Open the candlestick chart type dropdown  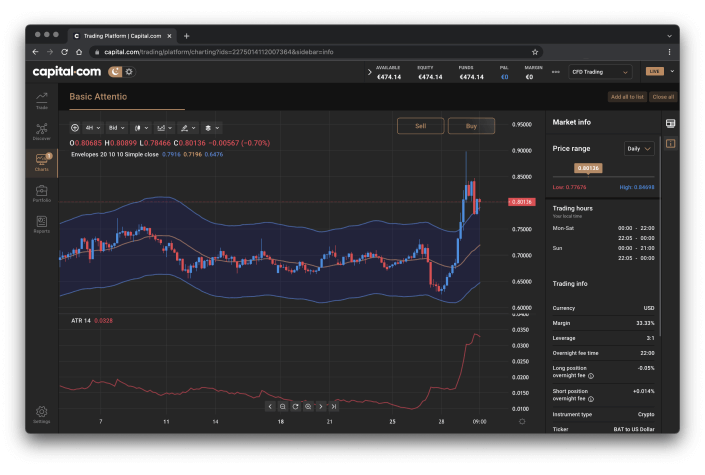(x=141, y=128)
